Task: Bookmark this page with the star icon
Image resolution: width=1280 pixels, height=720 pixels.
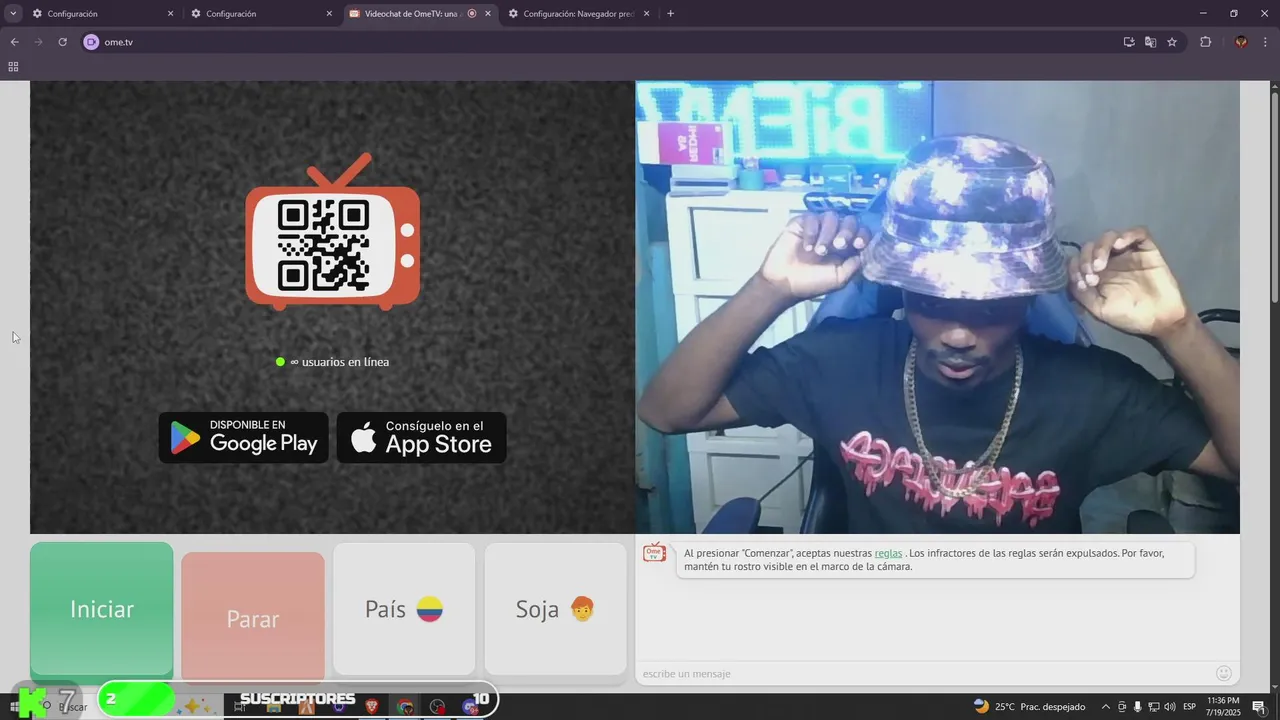Action: 1172,42
